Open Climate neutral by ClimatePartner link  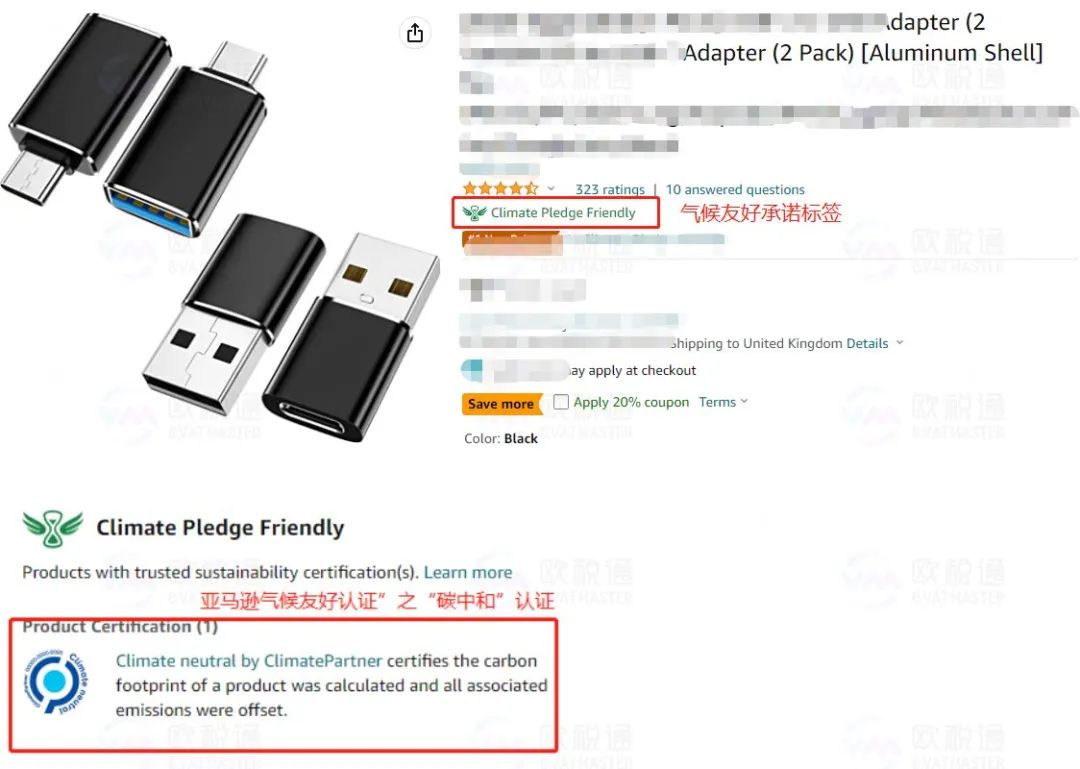tap(249, 661)
